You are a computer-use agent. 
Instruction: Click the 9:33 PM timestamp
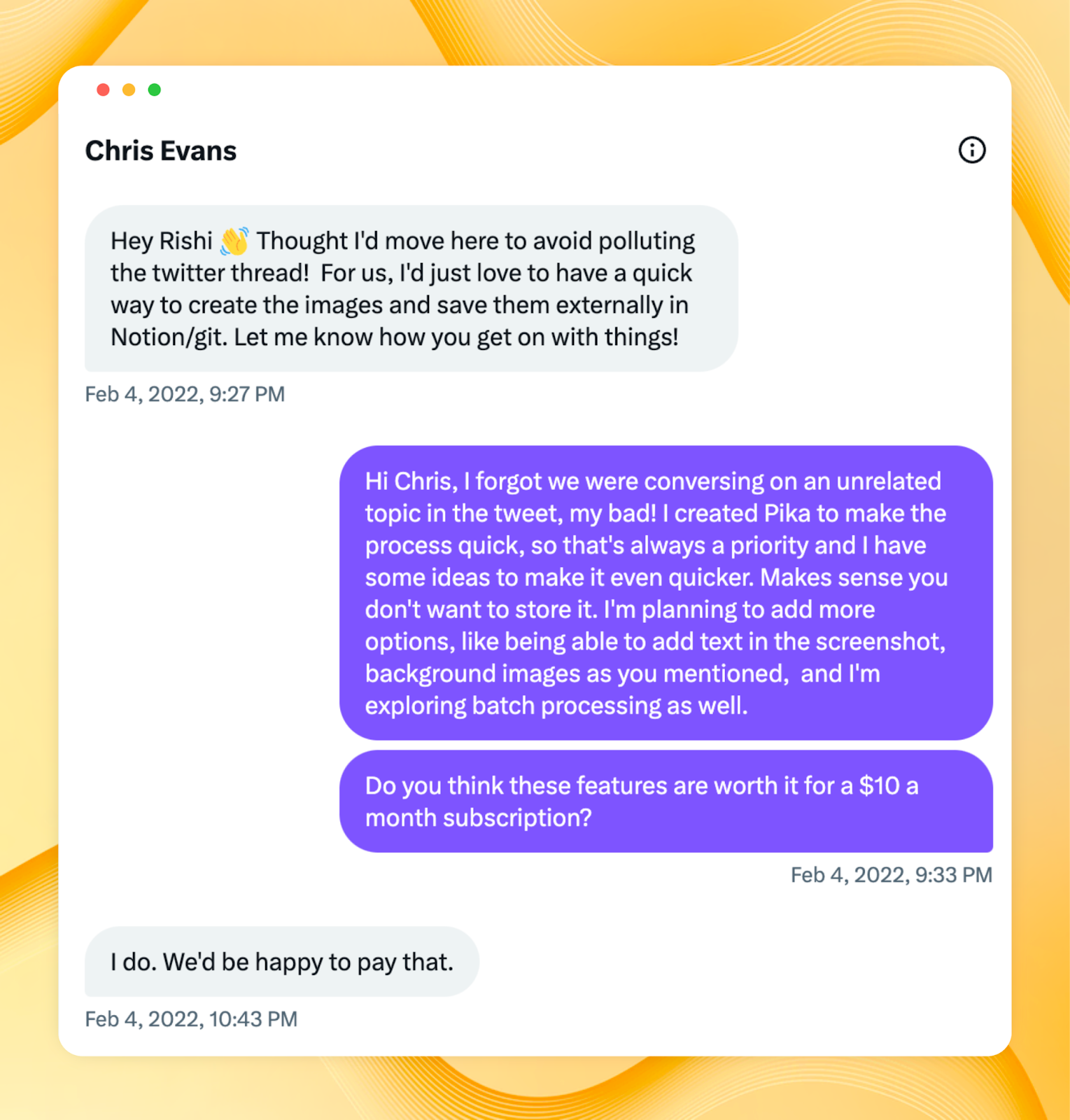(x=892, y=875)
